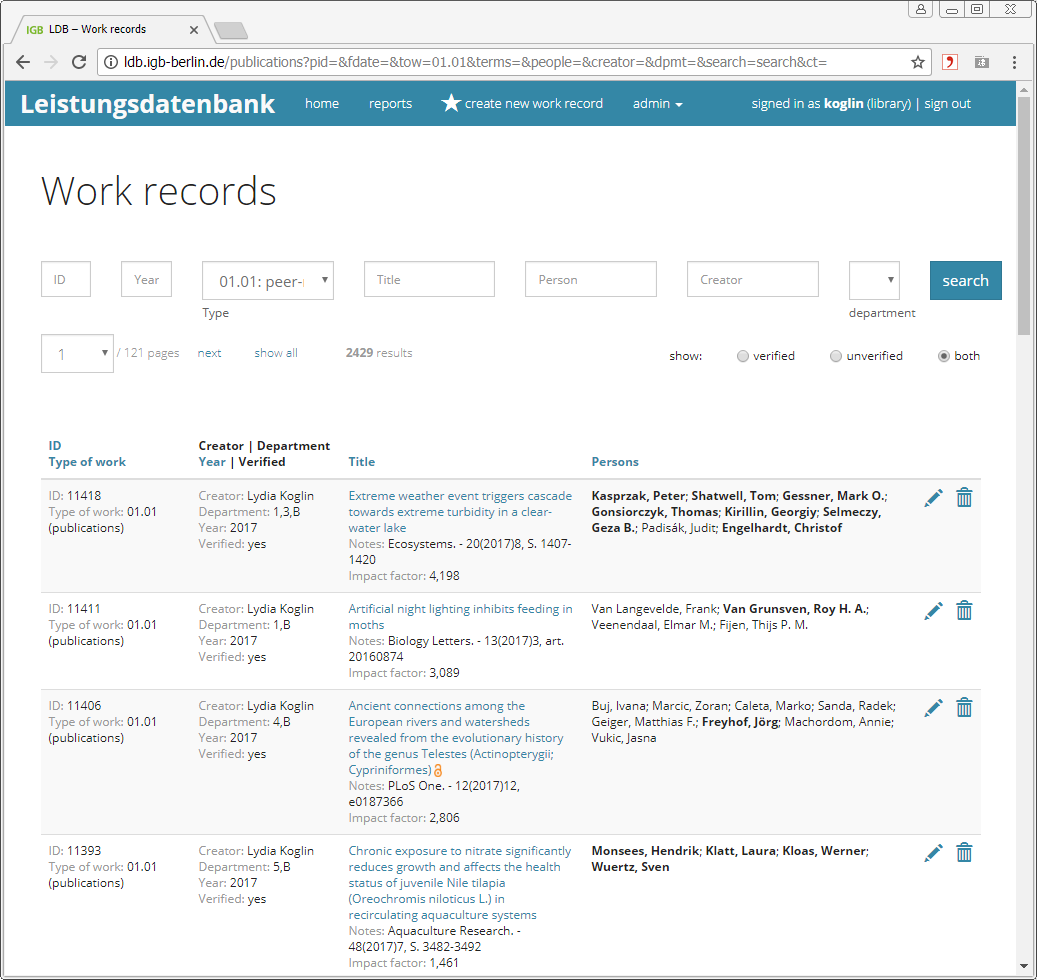The image size is (1037, 980).
Task: Click the trash icon for record 11411
Action: pos(964,611)
